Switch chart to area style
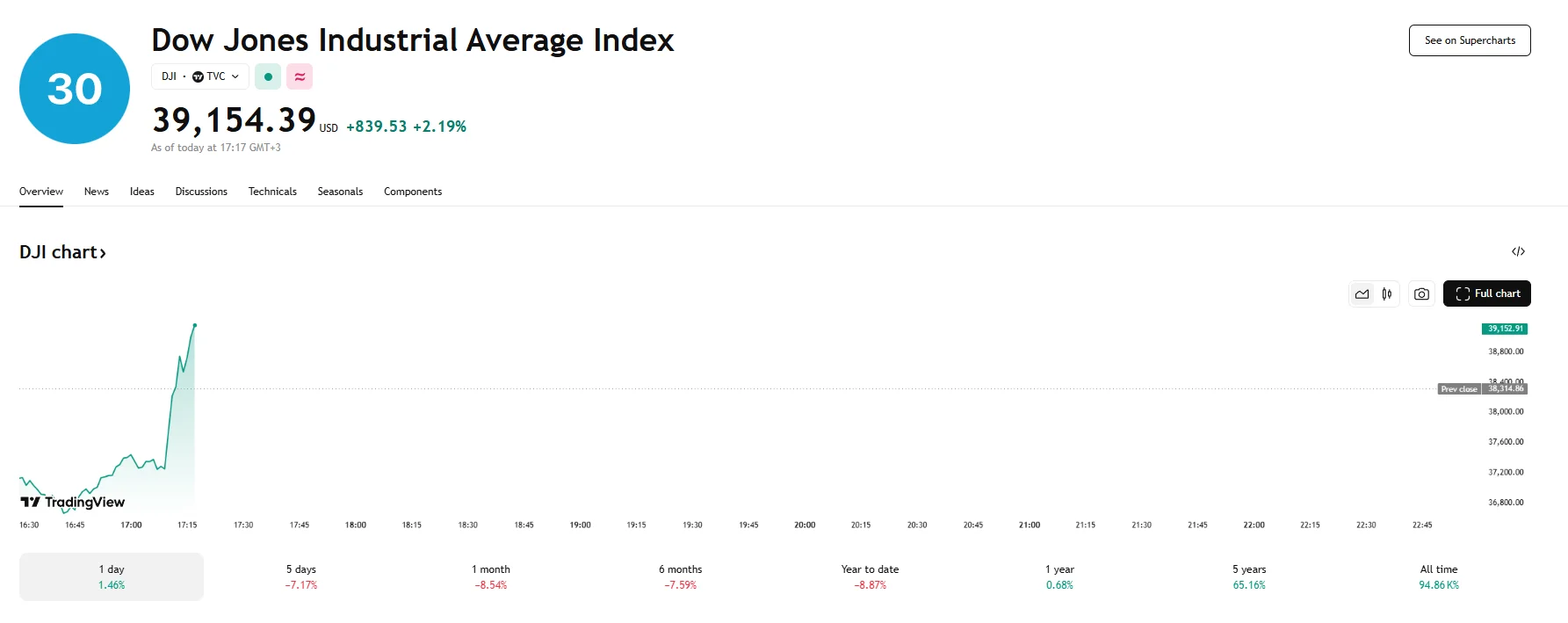The width and height of the screenshot is (1568, 623). 1362,294
